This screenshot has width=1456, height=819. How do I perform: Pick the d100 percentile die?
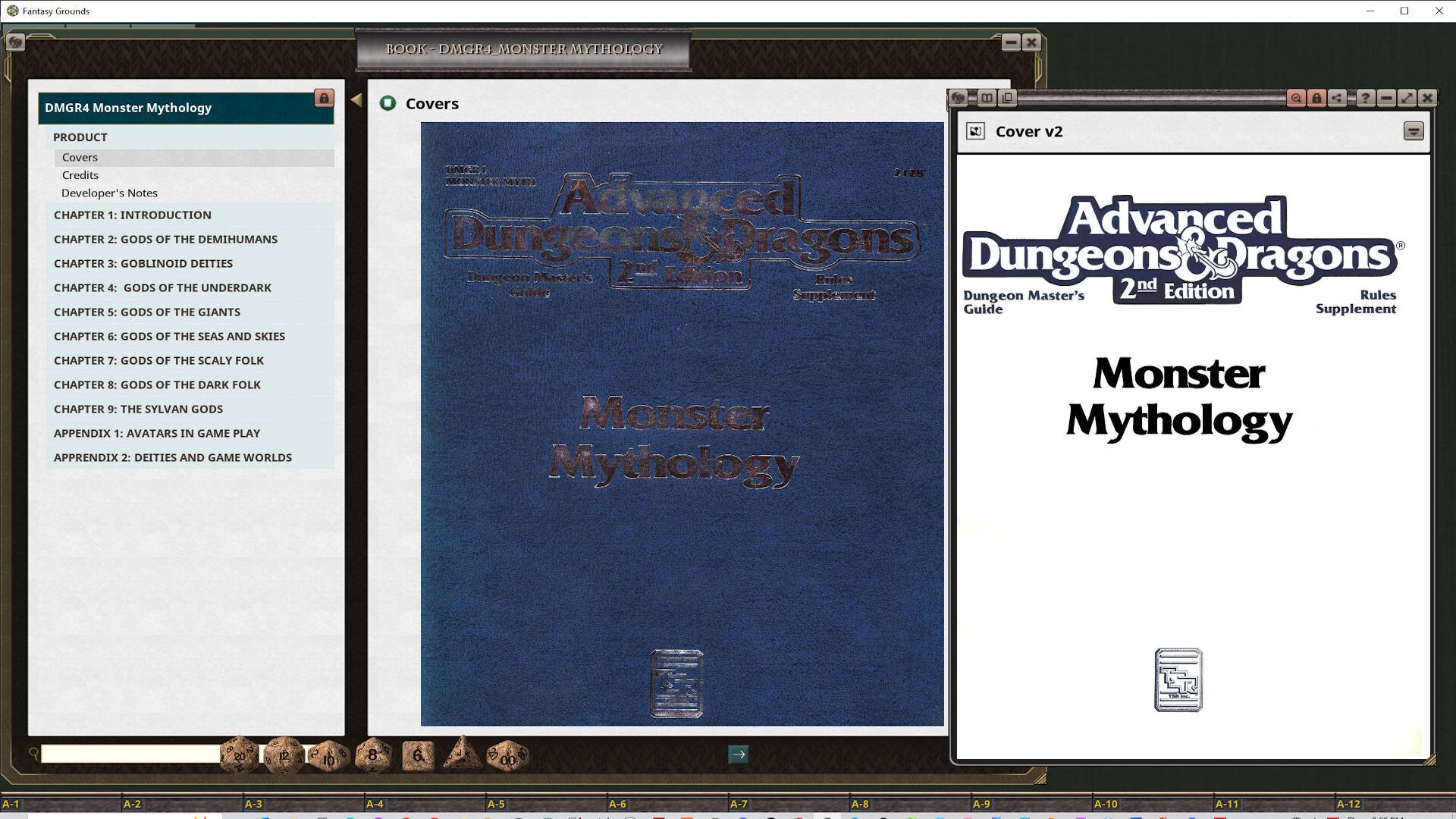507,756
